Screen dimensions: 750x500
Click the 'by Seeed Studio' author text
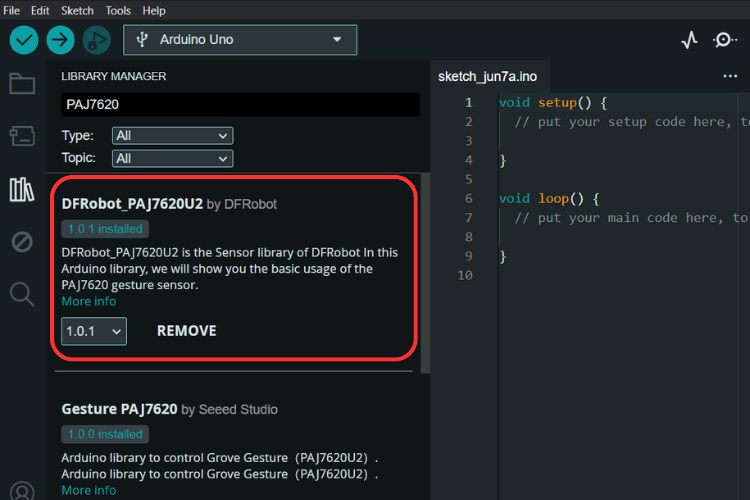[x=230, y=410]
